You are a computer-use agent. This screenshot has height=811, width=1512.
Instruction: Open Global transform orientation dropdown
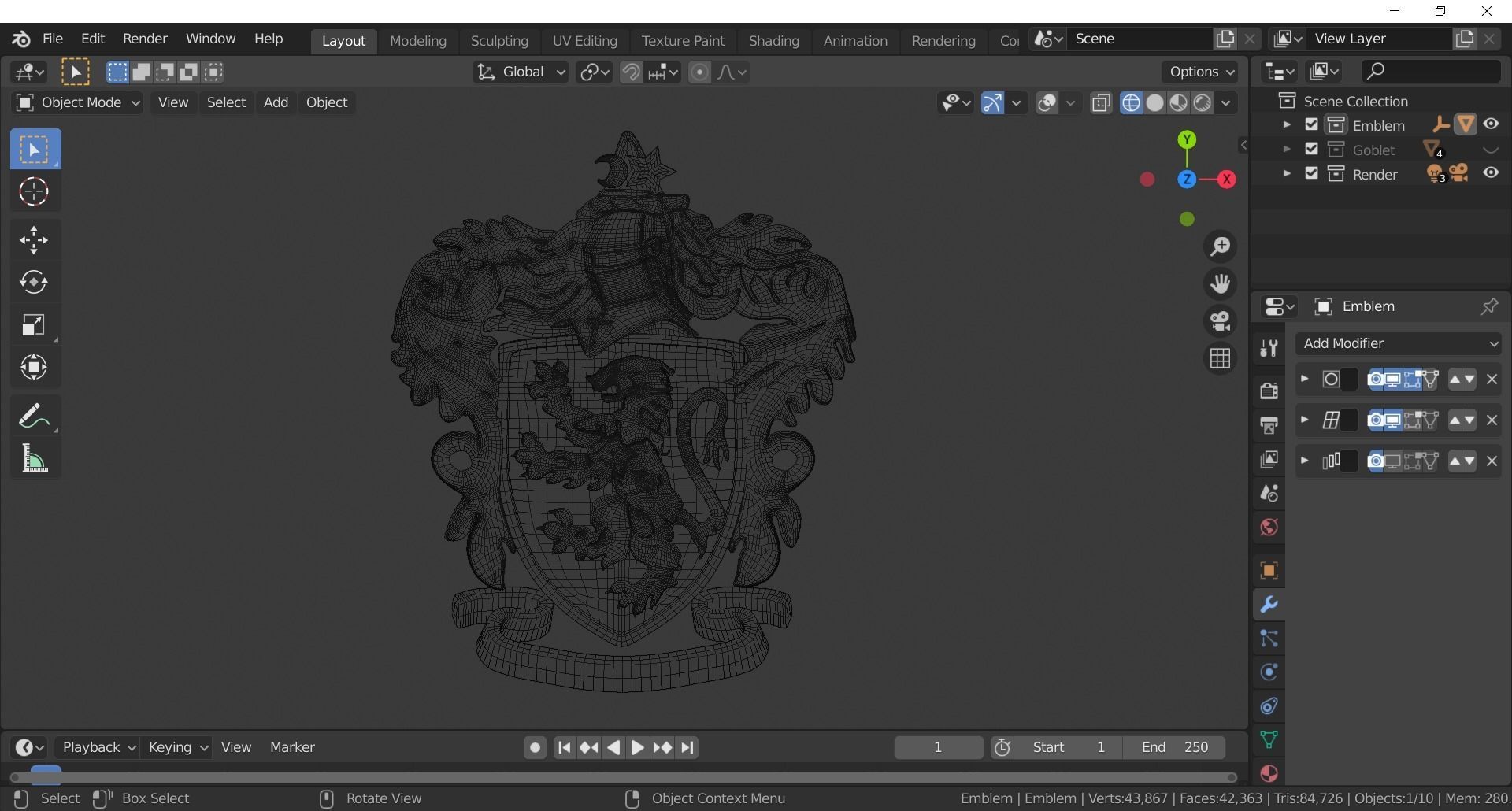(521, 72)
